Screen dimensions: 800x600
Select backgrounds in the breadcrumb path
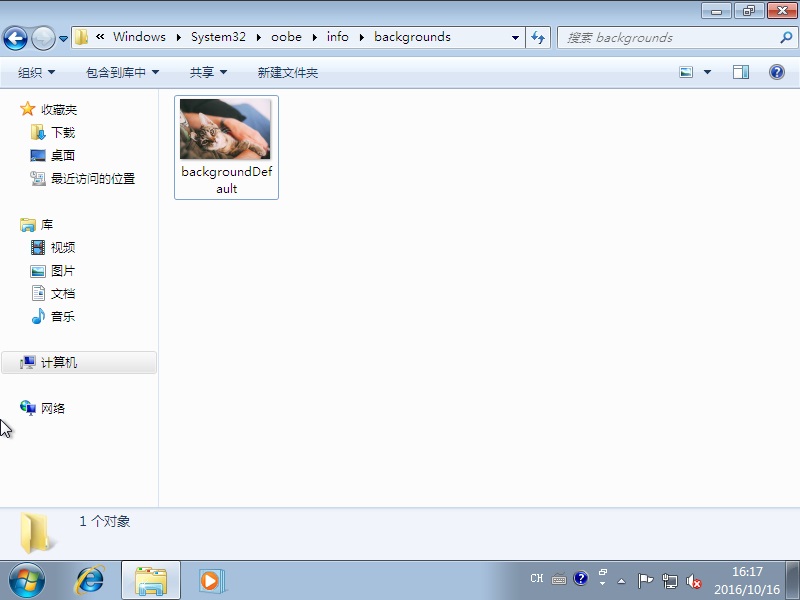click(412, 37)
